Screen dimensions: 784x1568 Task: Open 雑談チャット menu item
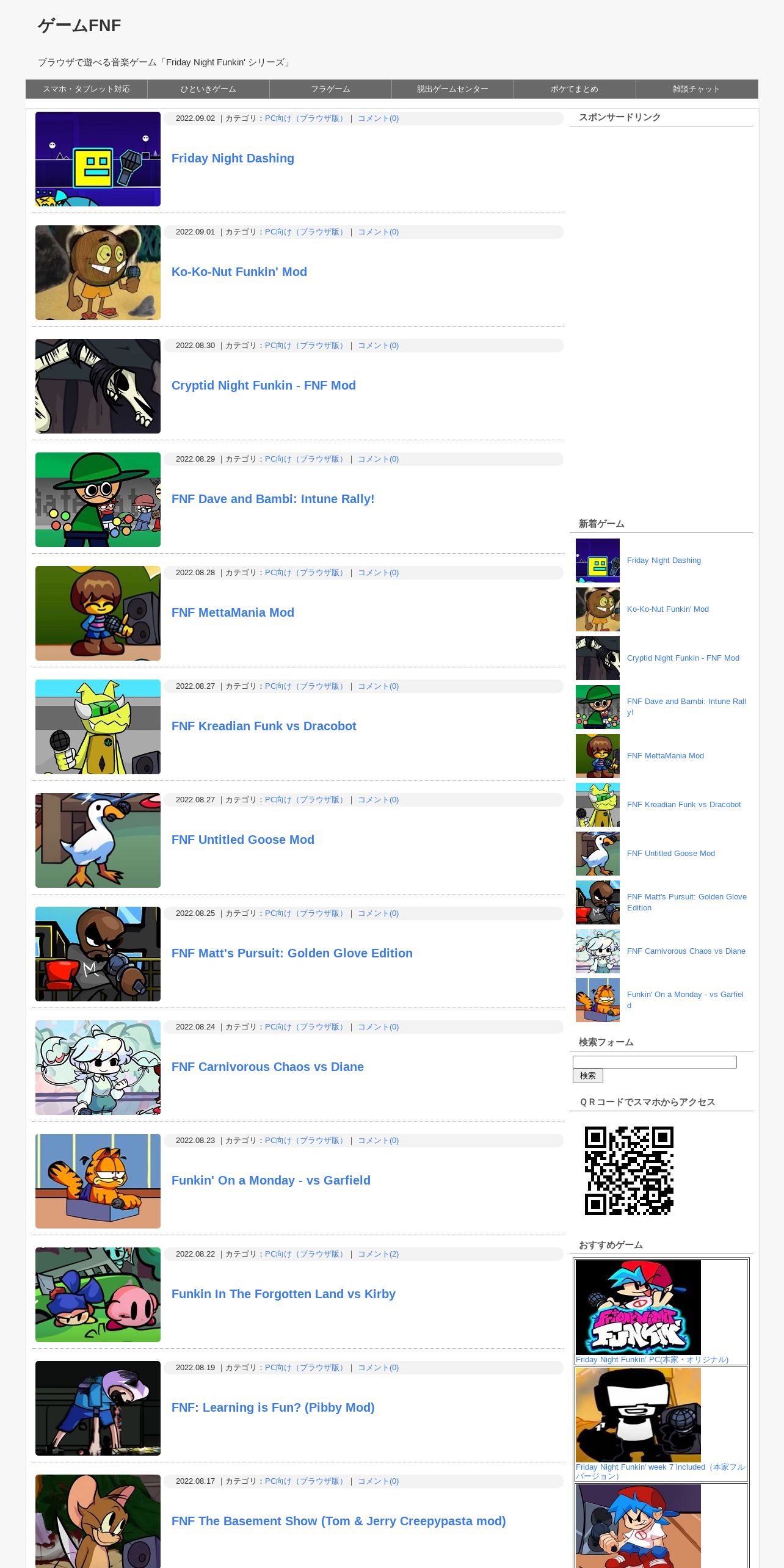click(697, 89)
